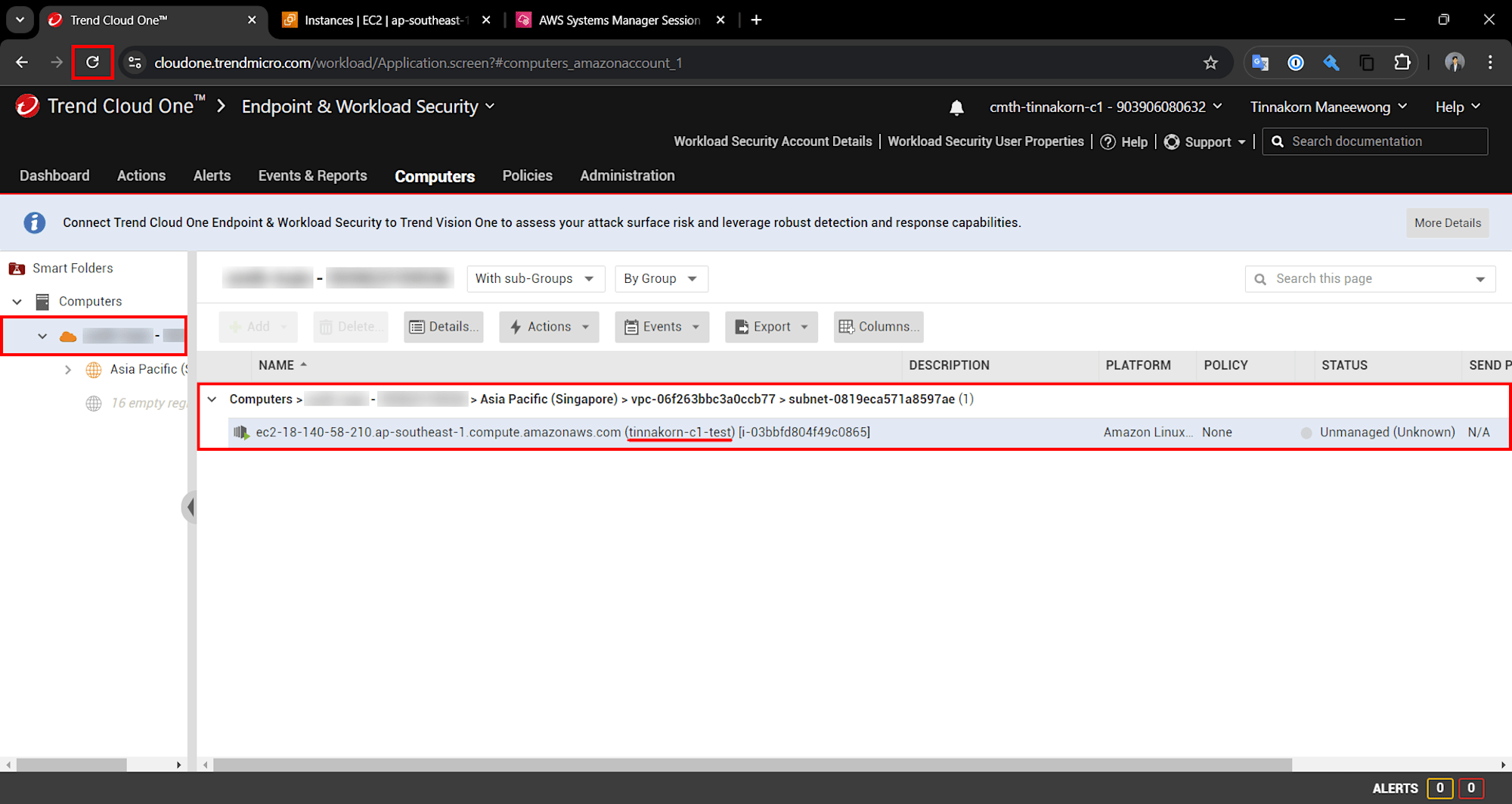
Task: Open the With sub-Groups dropdown
Action: pyautogui.click(x=535, y=278)
